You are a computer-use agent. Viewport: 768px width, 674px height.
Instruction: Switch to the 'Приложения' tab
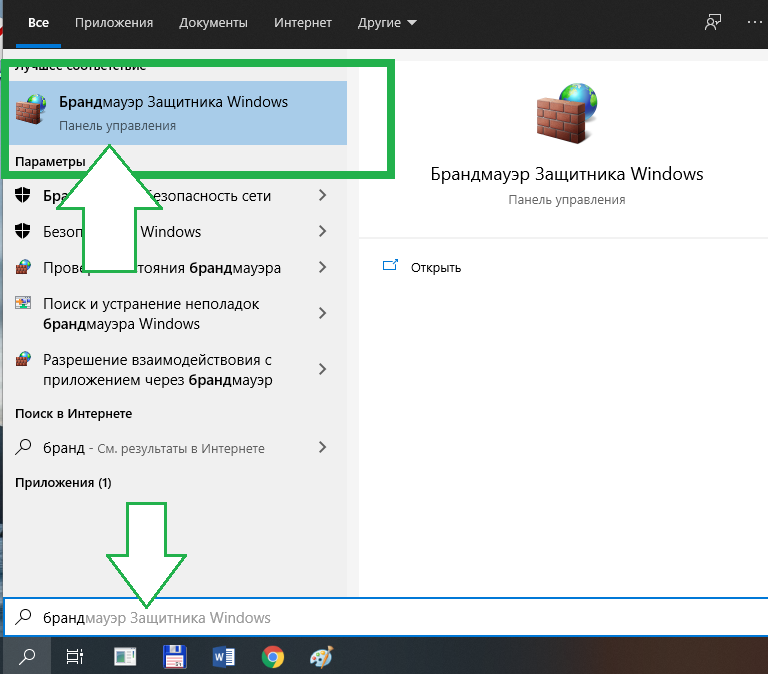click(x=116, y=21)
